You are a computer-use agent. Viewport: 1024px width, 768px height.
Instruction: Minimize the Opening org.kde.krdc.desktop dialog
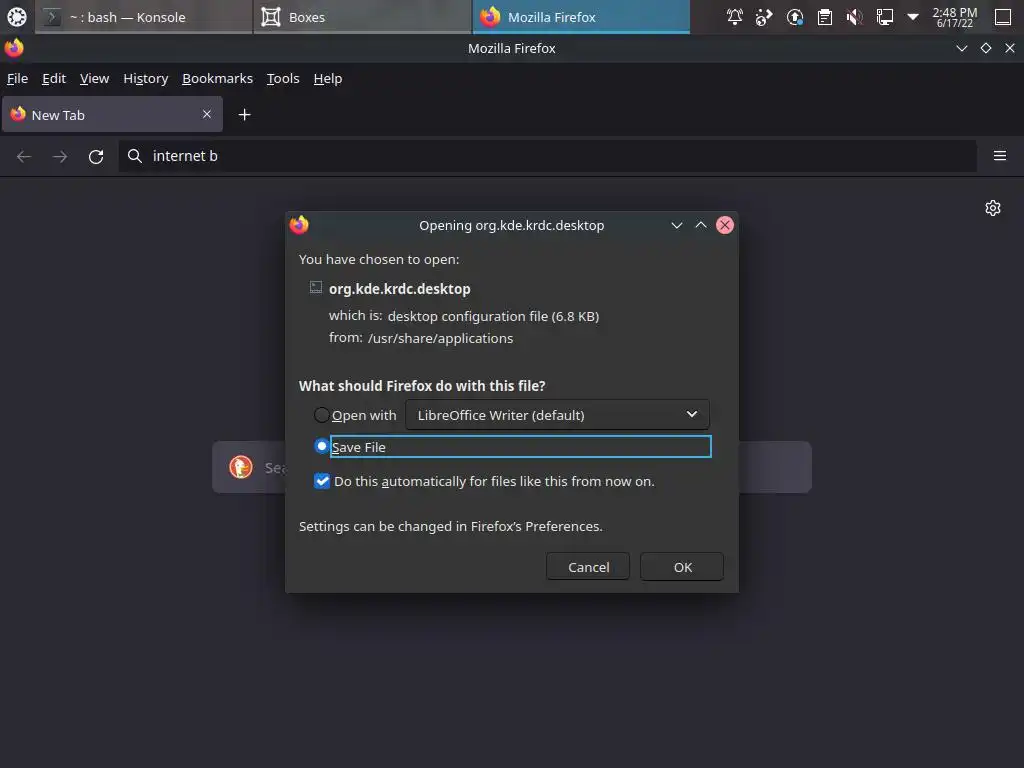(x=677, y=225)
